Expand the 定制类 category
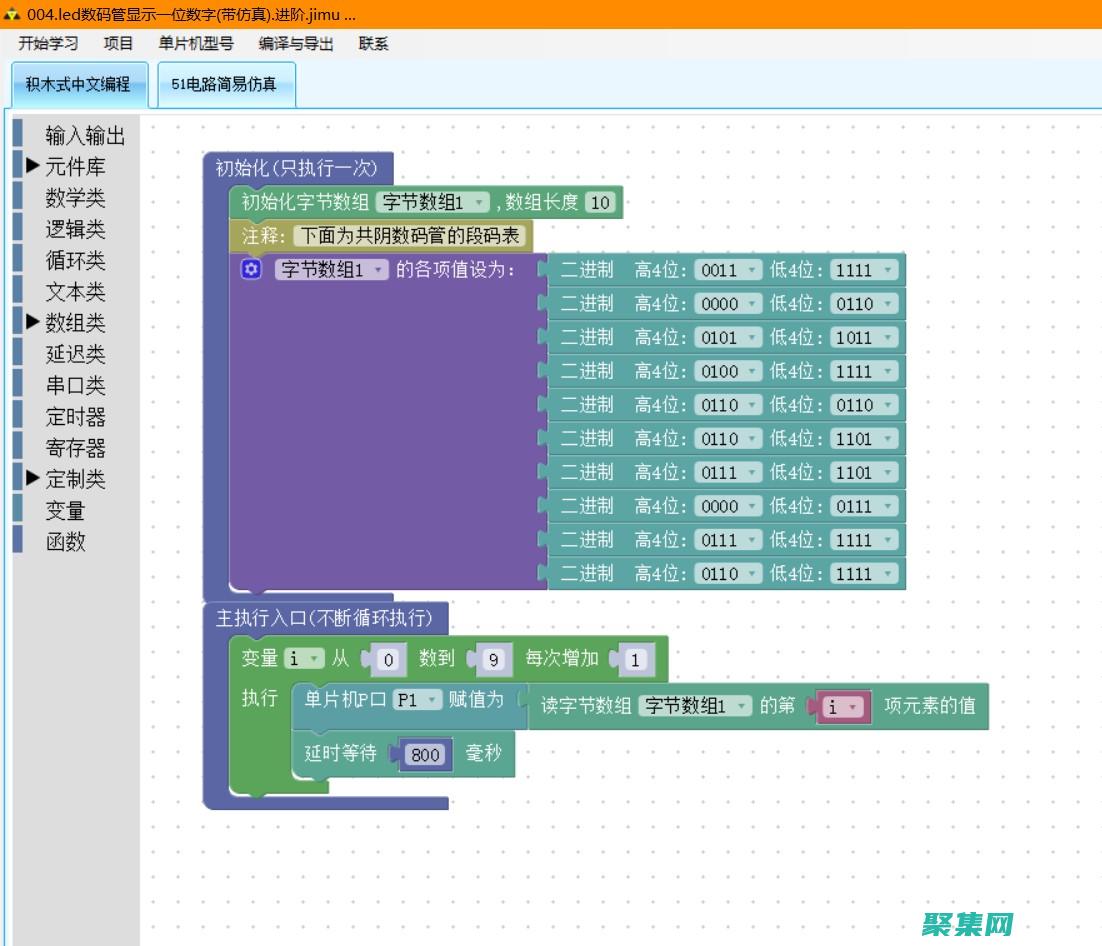 33,478
